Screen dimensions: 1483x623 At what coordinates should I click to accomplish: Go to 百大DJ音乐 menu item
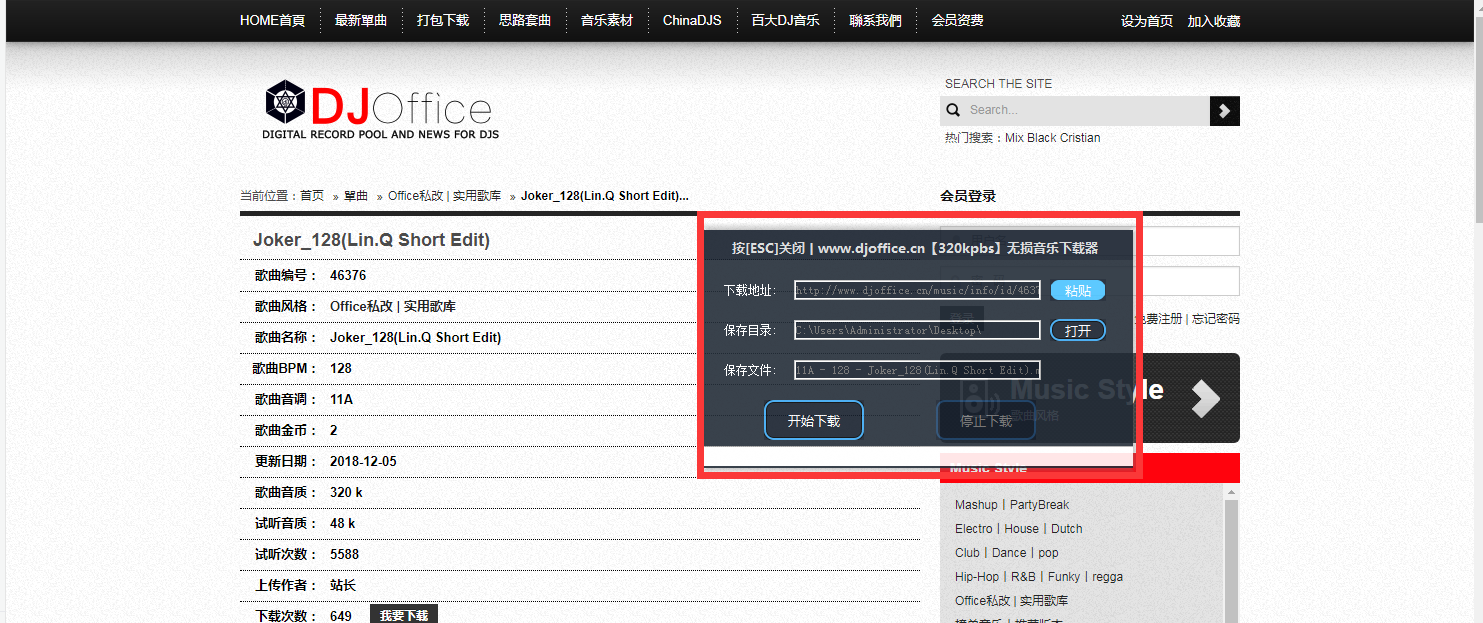[786, 20]
